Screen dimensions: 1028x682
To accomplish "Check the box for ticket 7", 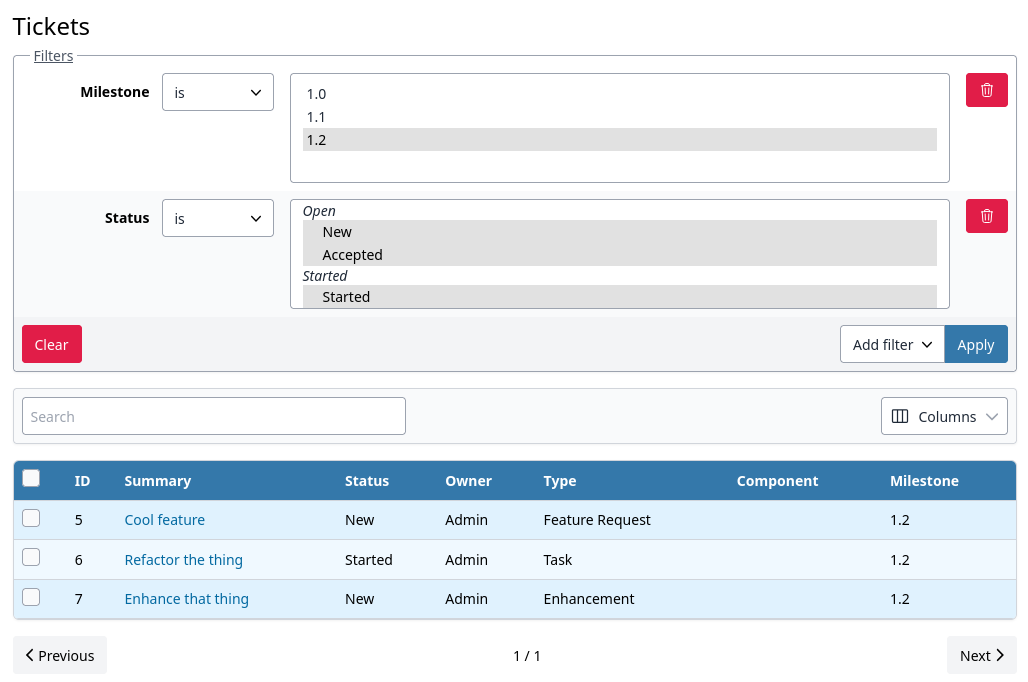I will click(31, 597).
